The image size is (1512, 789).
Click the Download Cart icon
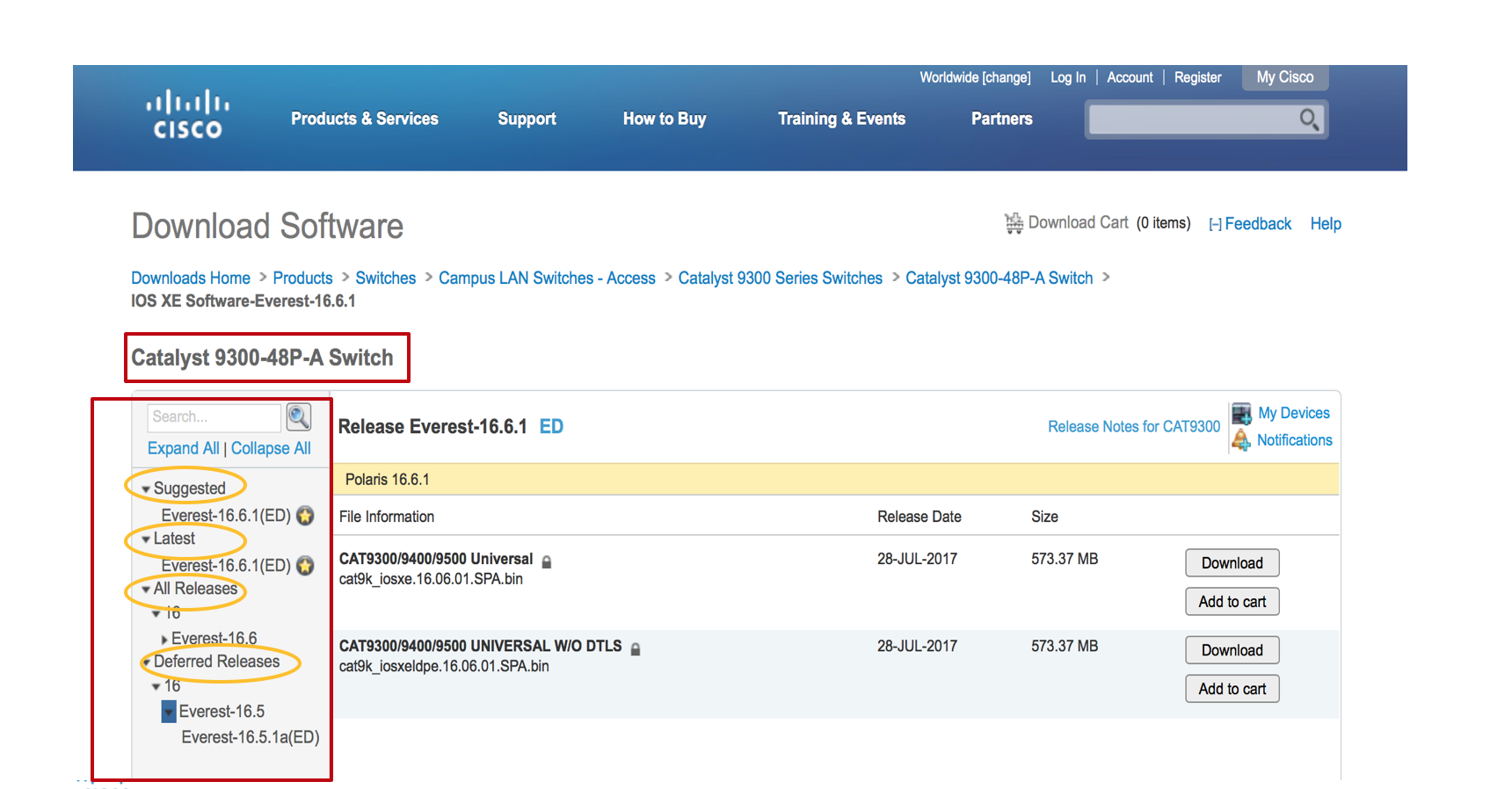point(1014,223)
